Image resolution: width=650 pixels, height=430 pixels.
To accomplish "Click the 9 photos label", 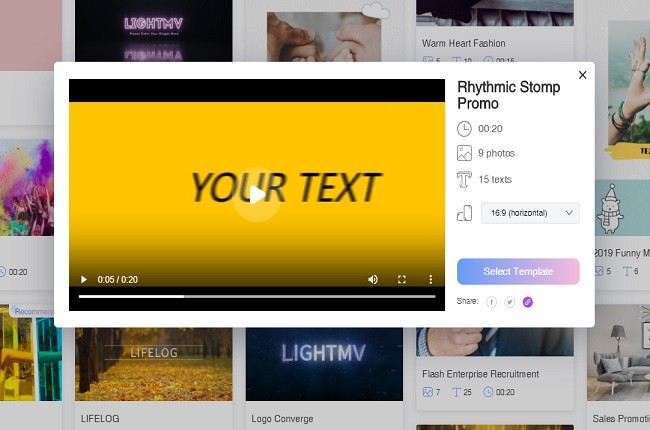I will (496, 153).
